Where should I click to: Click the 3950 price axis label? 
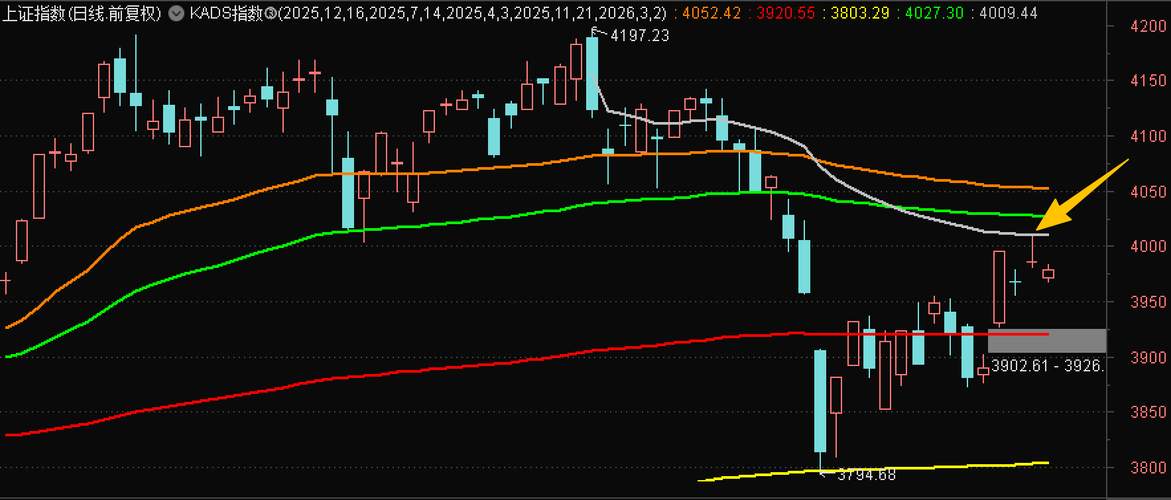1146,301
